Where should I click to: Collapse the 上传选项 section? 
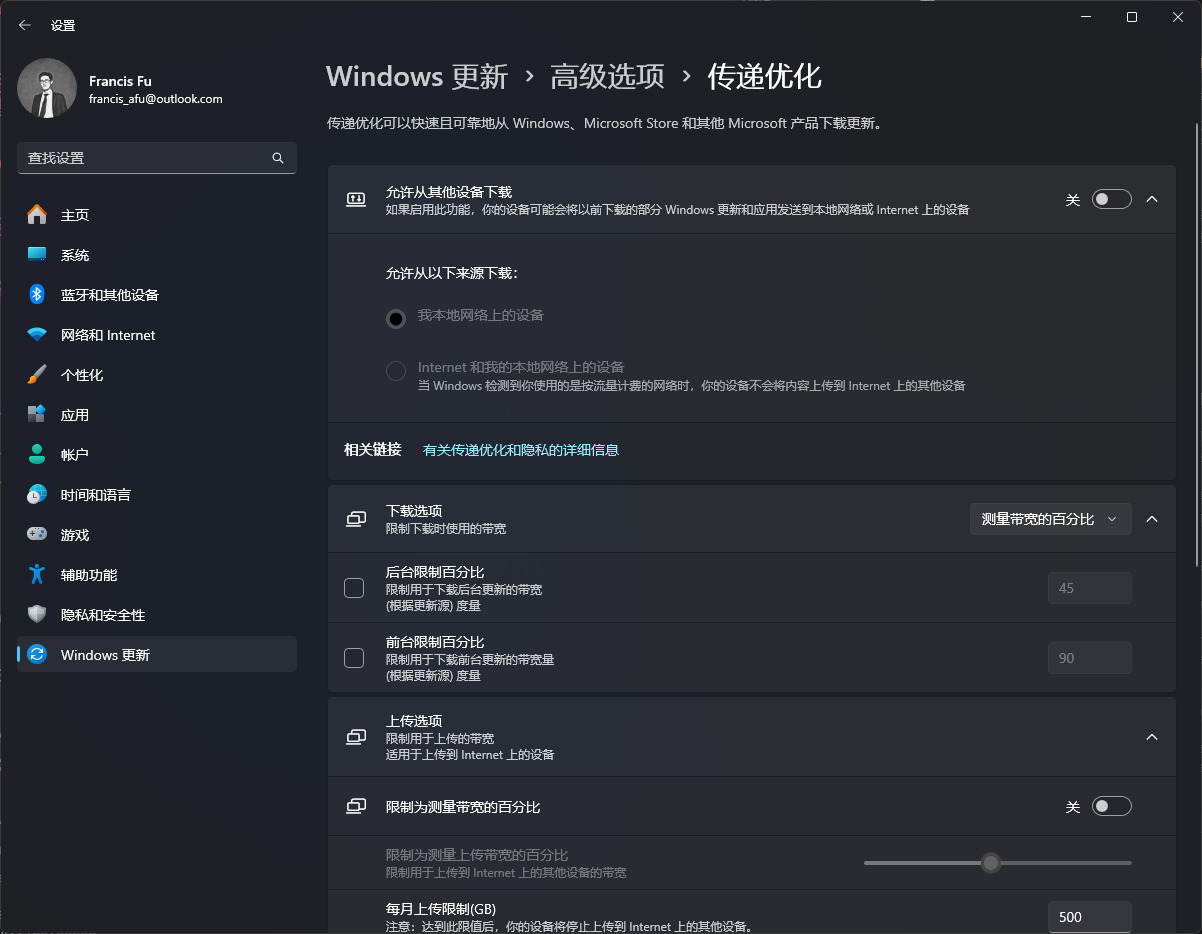pyautogui.click(x=1152, y=737)
